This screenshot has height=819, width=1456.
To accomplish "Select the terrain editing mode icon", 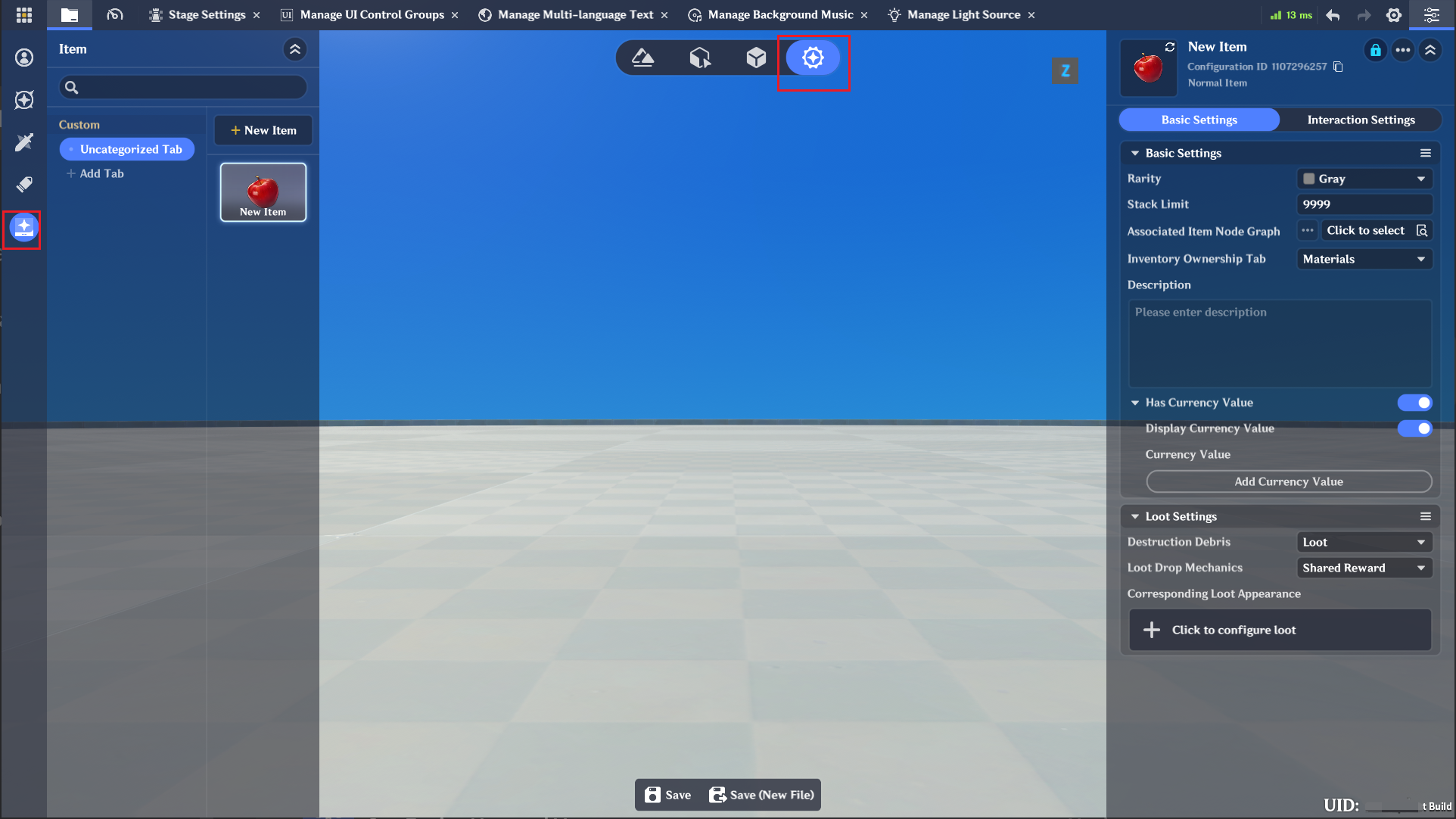I will (x=643, y=58).
